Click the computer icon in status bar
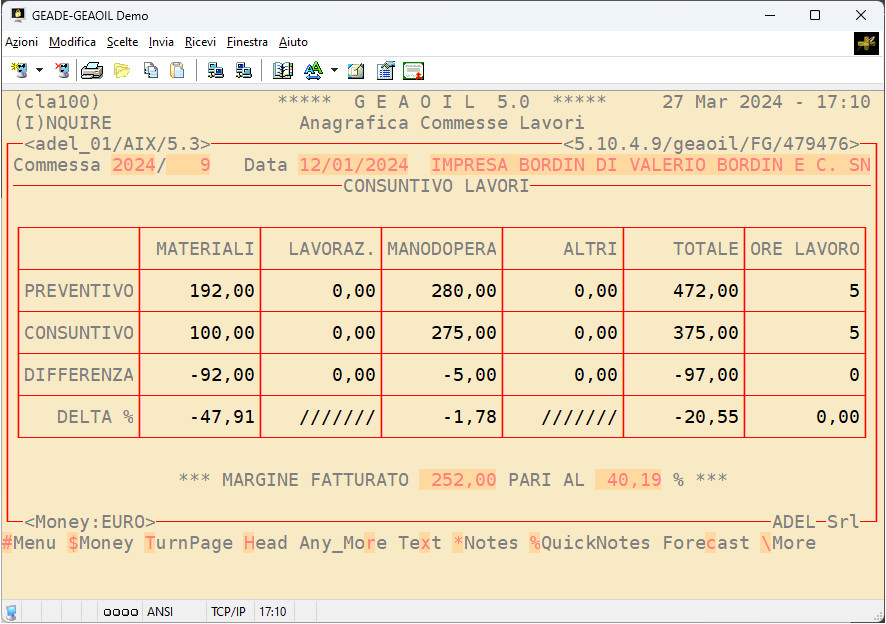Image resolution: width=886 pixels, height=624 pixels. click(11, 612)
